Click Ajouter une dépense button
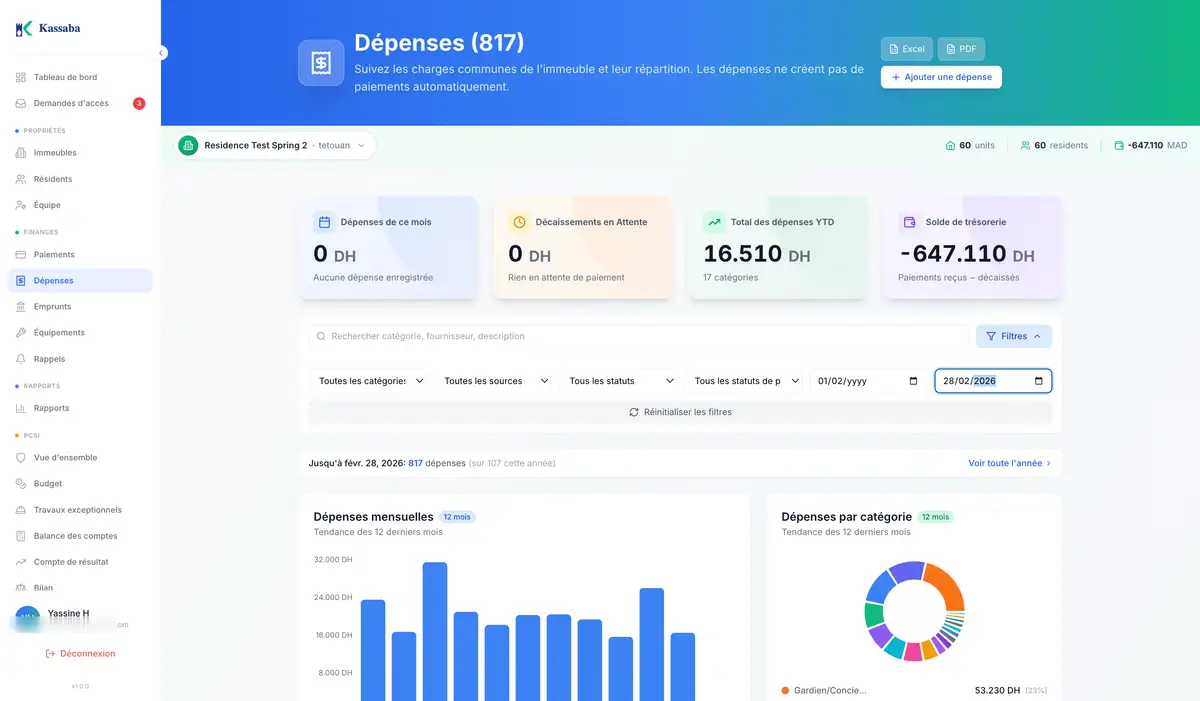 941,77
